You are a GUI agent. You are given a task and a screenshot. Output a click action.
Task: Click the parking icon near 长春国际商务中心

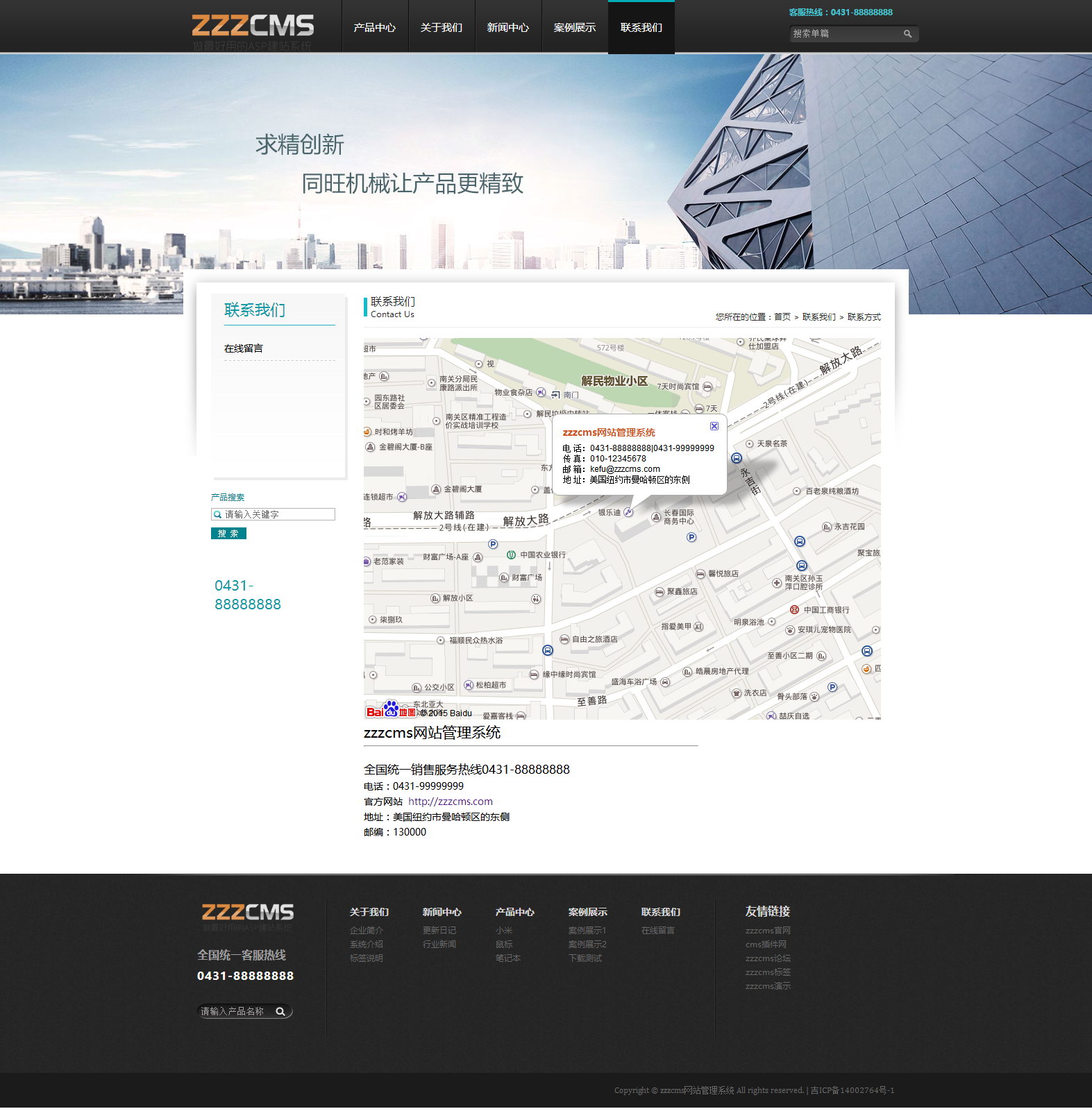[x=691, y=537]
